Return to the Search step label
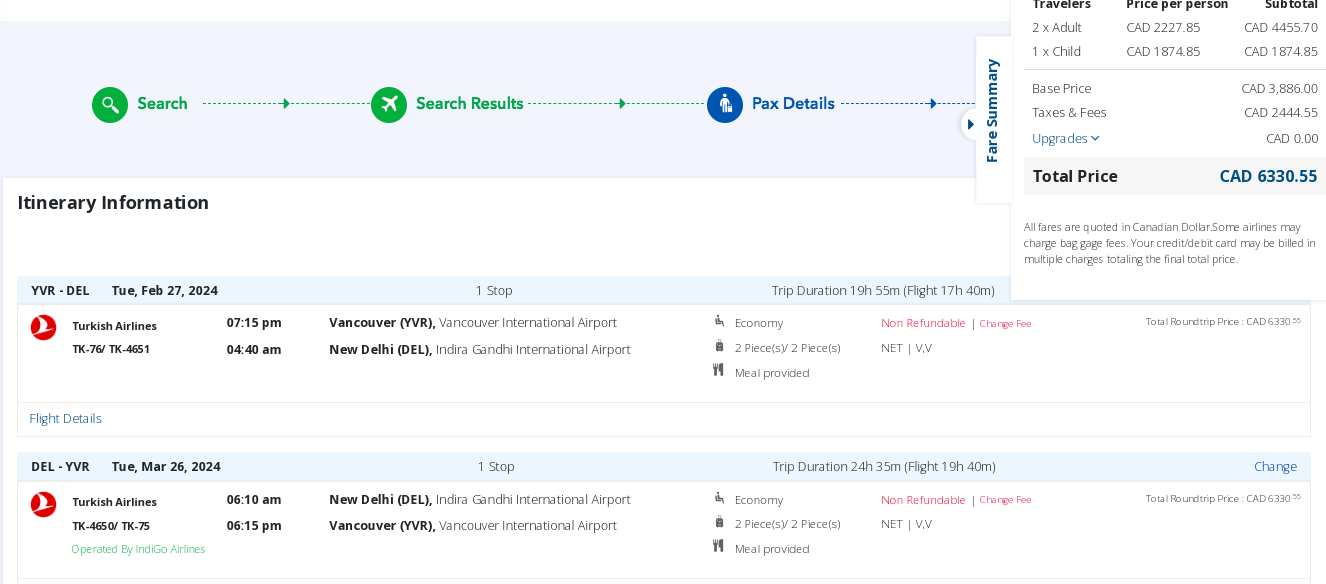The width and height of the screenshot is (1326, 584). point(162,104)
